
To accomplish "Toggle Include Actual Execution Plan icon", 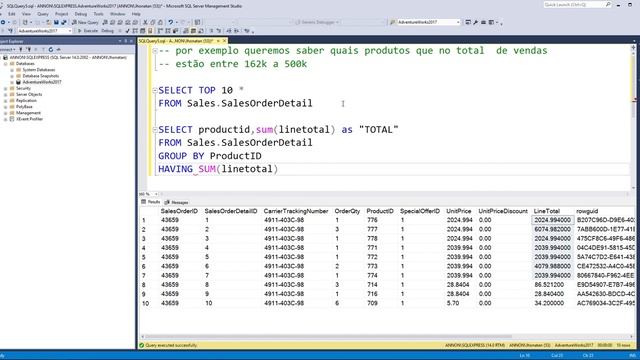I will click(160, 31).
